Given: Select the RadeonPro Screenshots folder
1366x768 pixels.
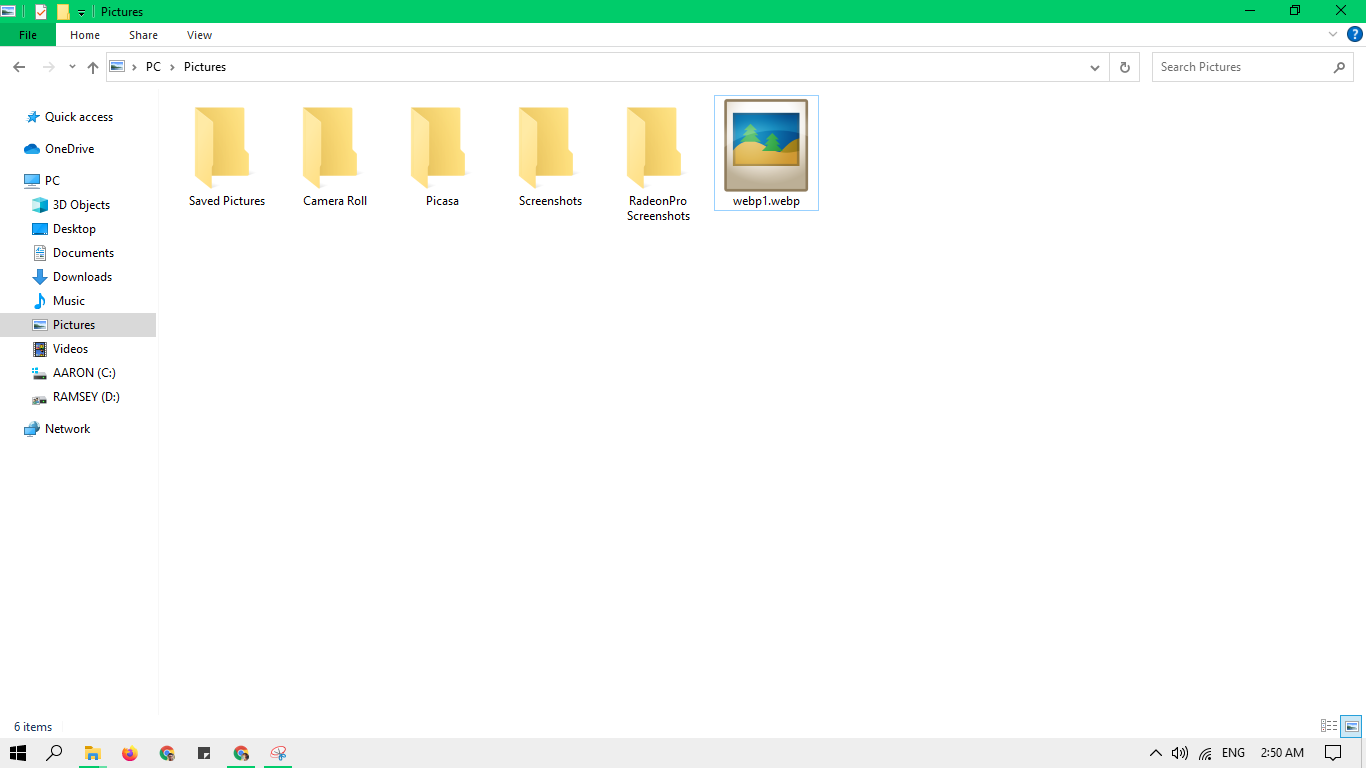Looking at the screenshot, I should [658, 164].
